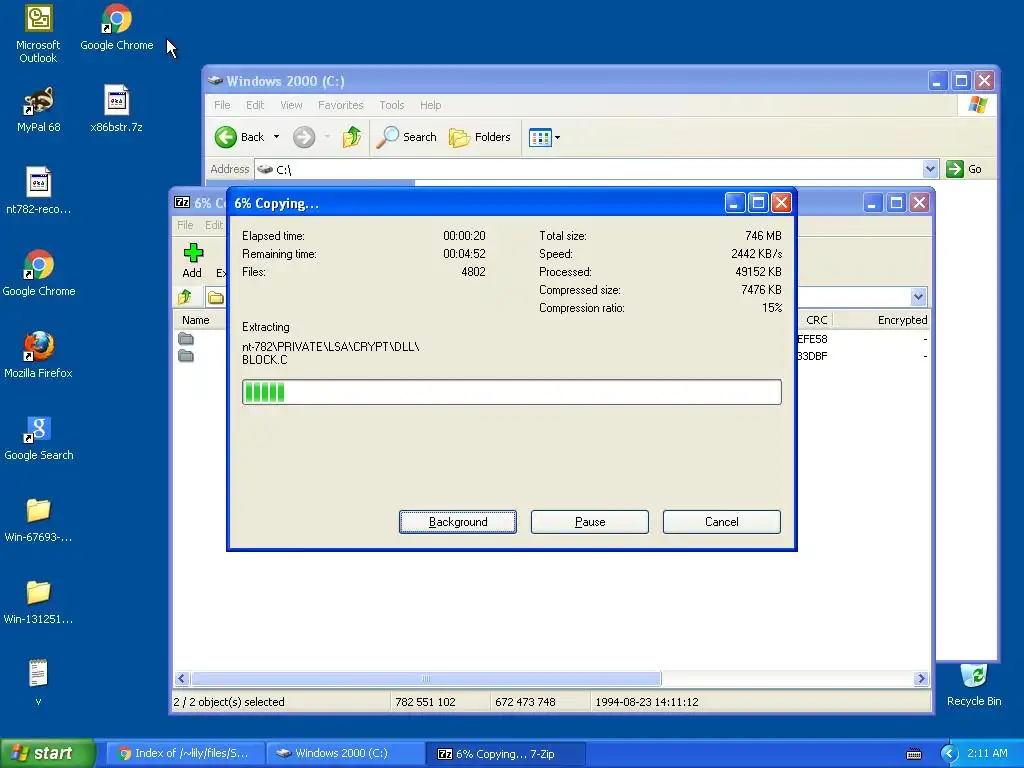Open View menu in Explorer window
The image size is (1024, 768).
[291, 105]
